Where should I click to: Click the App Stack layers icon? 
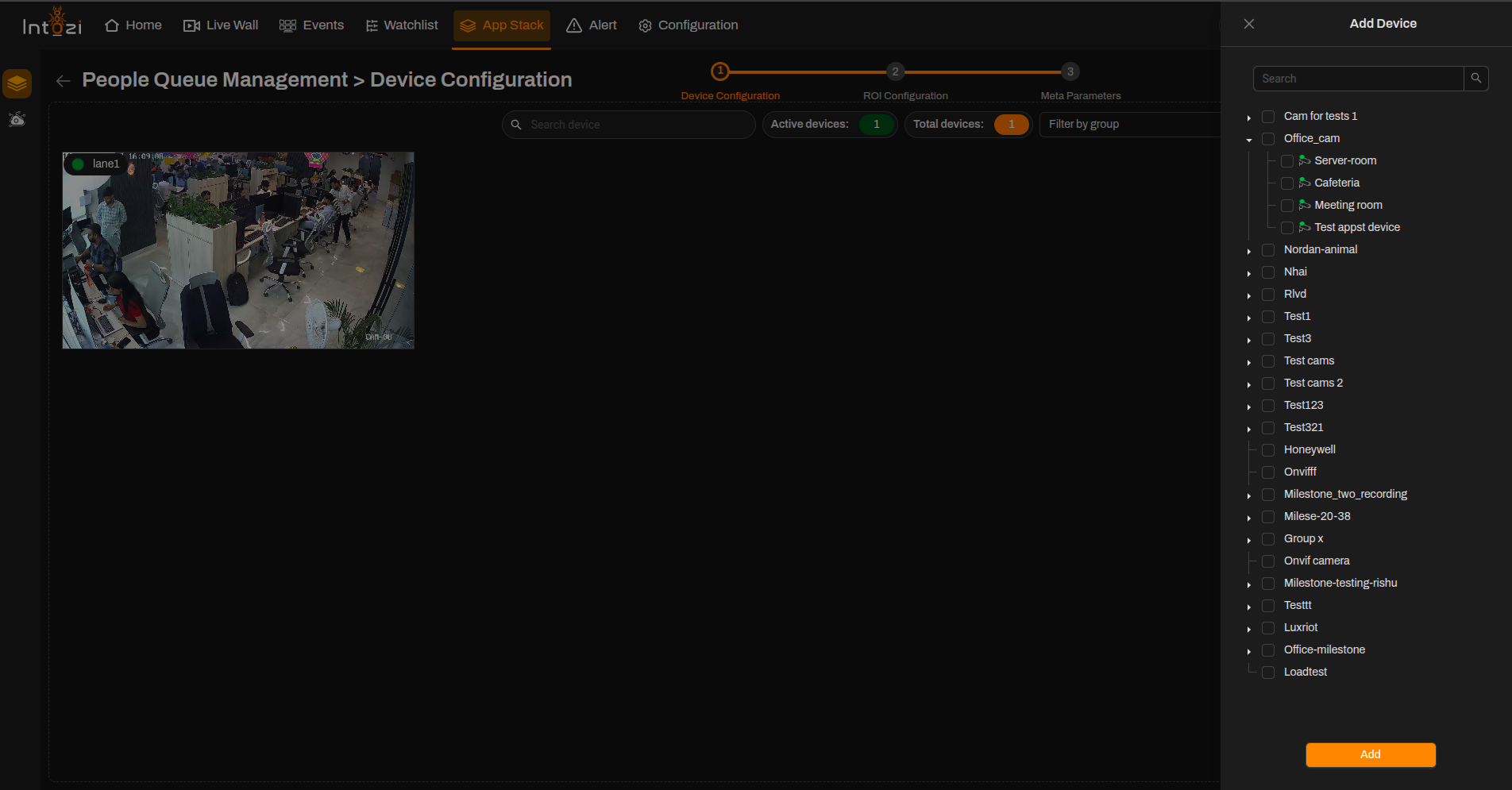(468, 25)
